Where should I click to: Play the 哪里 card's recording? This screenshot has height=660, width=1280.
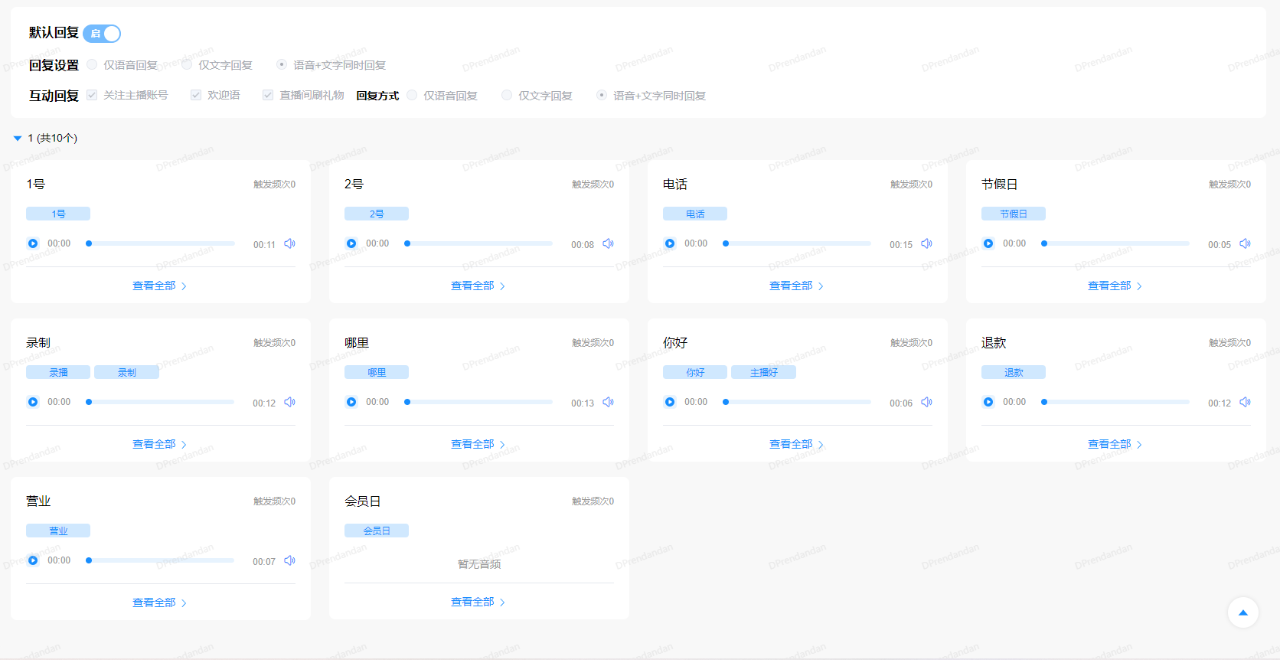351,402
